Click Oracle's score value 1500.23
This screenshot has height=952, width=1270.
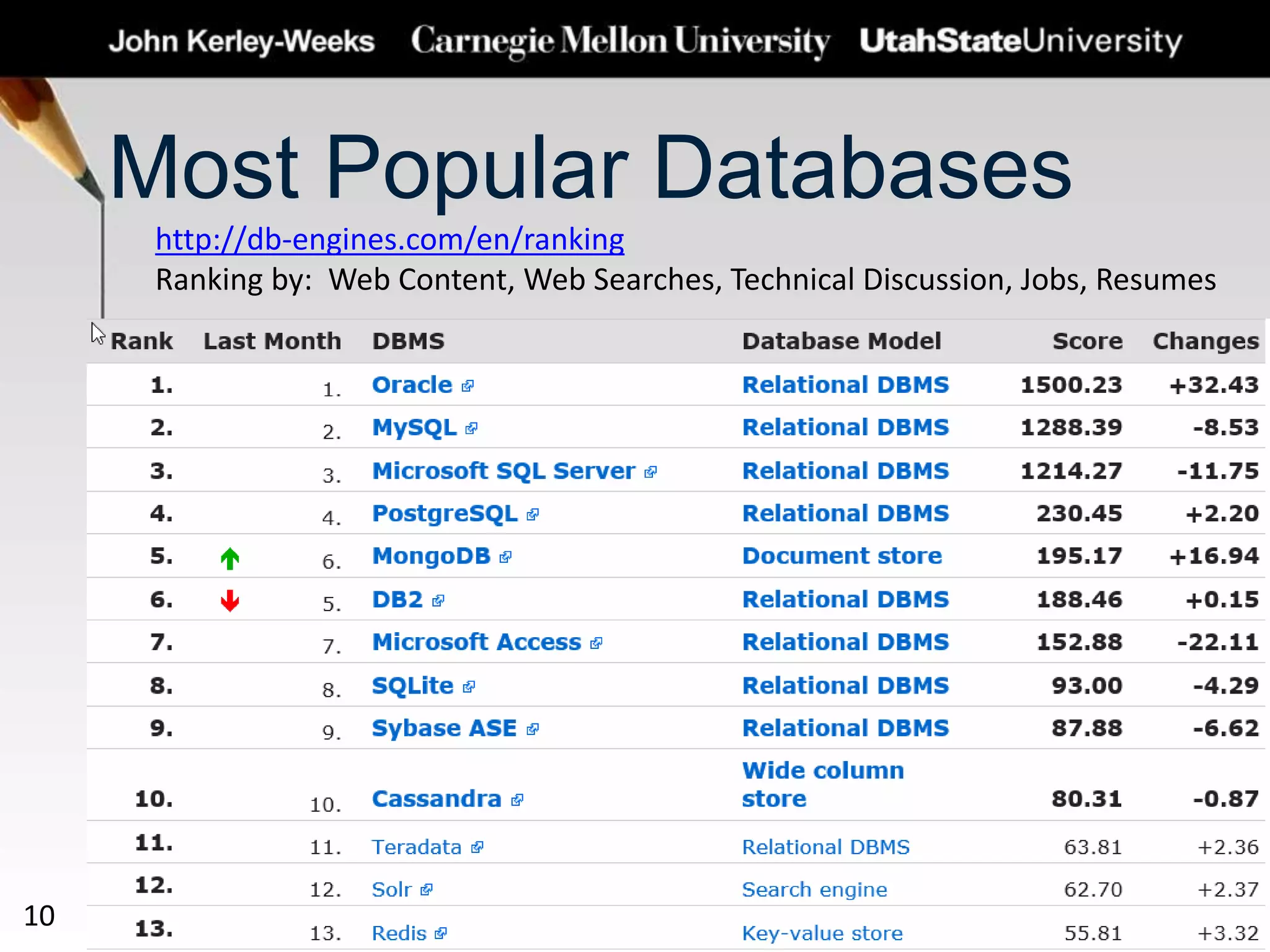(1071, 385)
